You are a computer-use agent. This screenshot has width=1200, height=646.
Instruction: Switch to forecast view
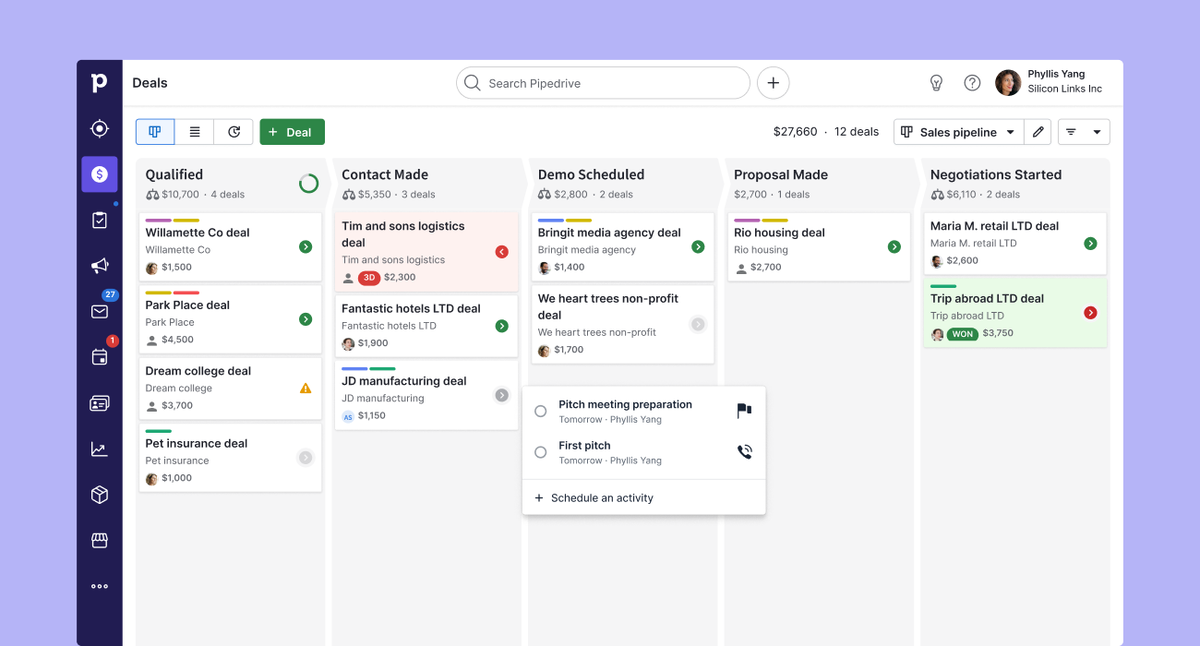pos(234,132)
